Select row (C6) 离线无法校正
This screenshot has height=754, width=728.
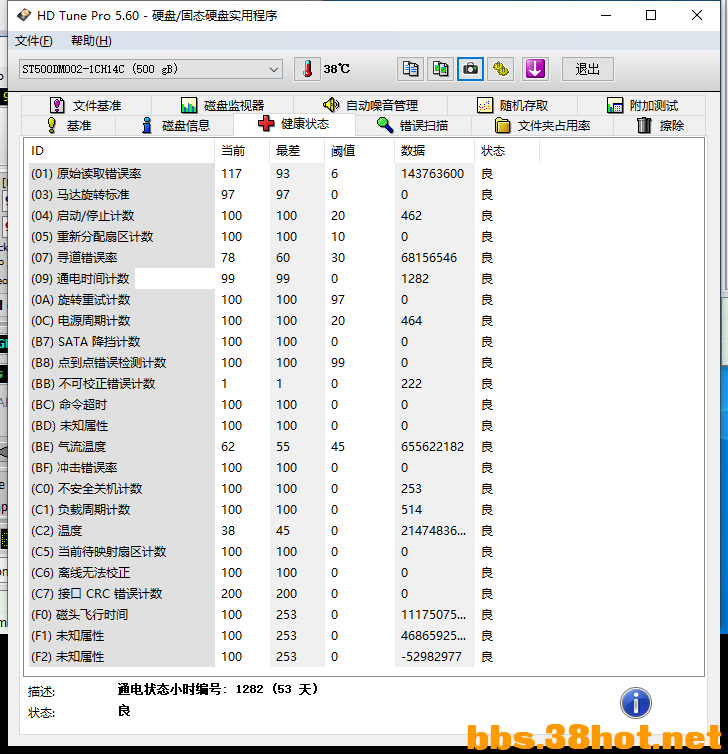284,573
